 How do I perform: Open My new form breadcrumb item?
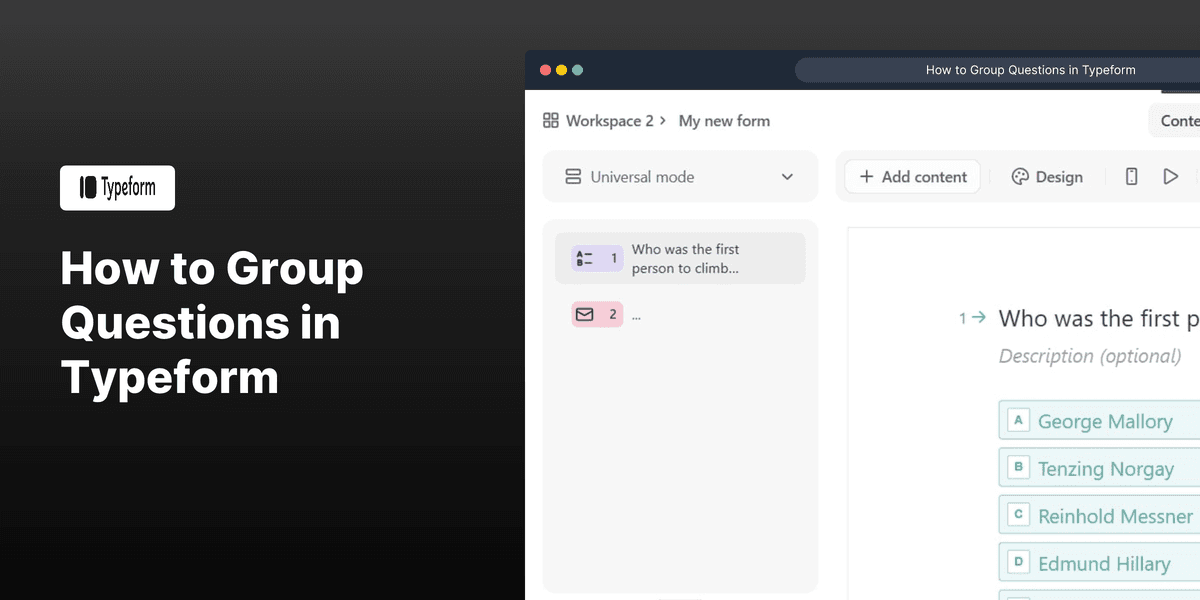(x=724, y=120)
